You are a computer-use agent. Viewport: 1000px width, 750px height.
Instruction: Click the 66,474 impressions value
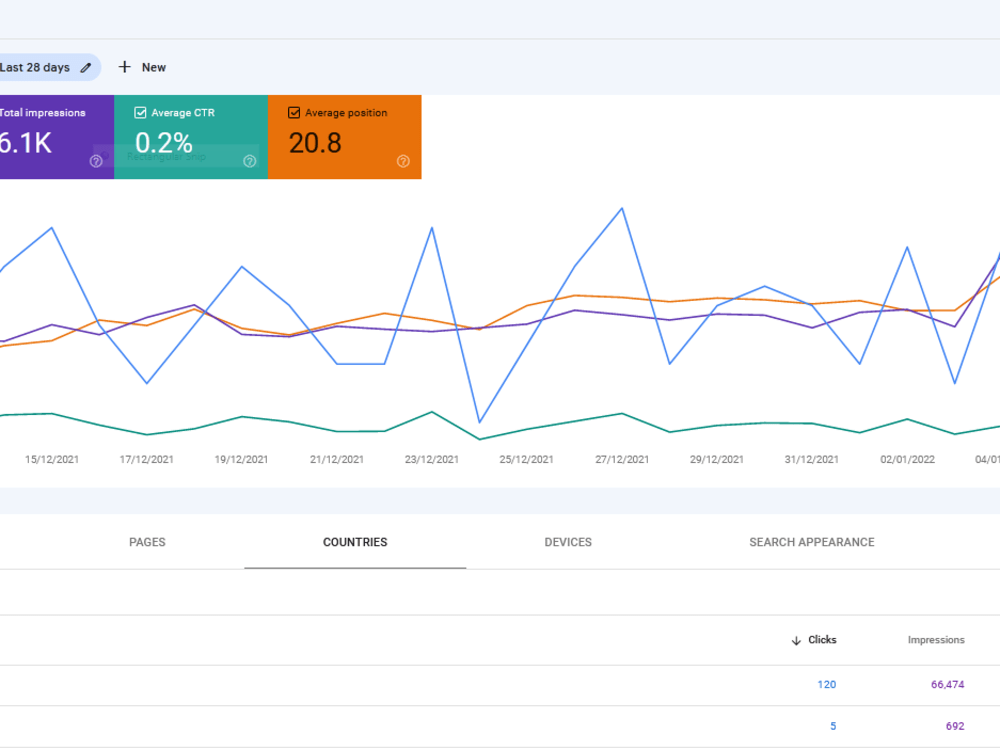948,684
